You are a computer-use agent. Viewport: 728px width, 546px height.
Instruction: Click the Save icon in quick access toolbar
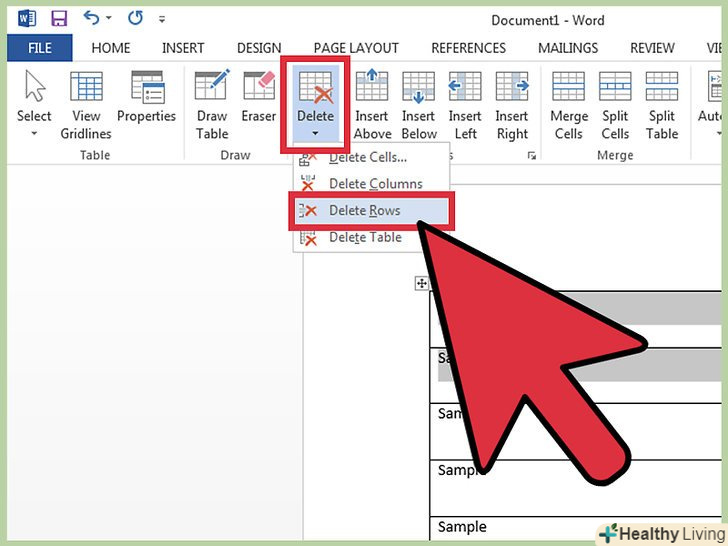[x=58, y=18]
